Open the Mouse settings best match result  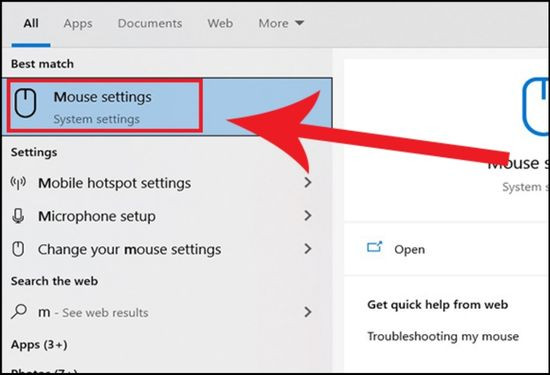(167, 106)
